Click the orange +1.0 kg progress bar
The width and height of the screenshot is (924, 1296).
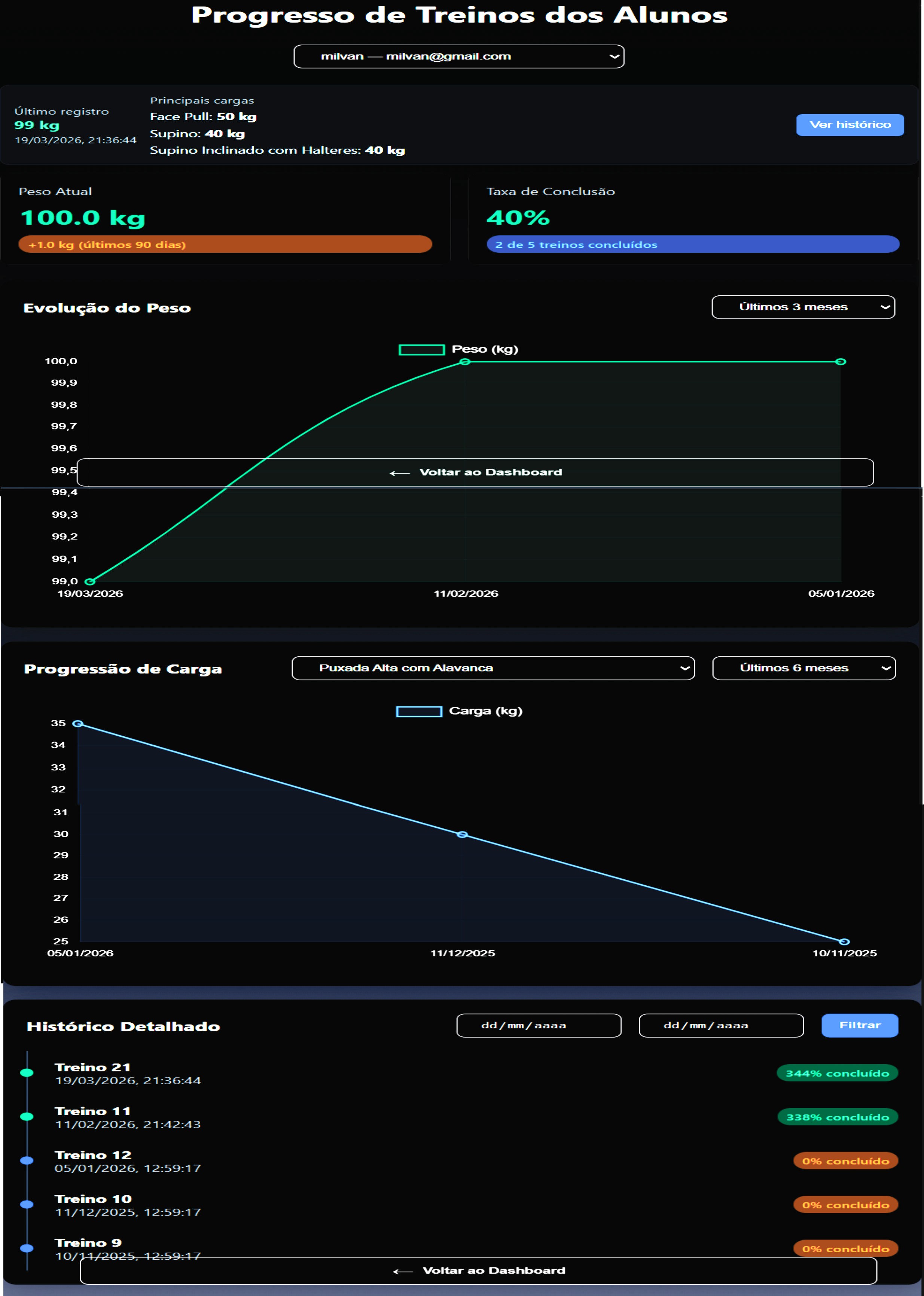[x=225, y=244]
